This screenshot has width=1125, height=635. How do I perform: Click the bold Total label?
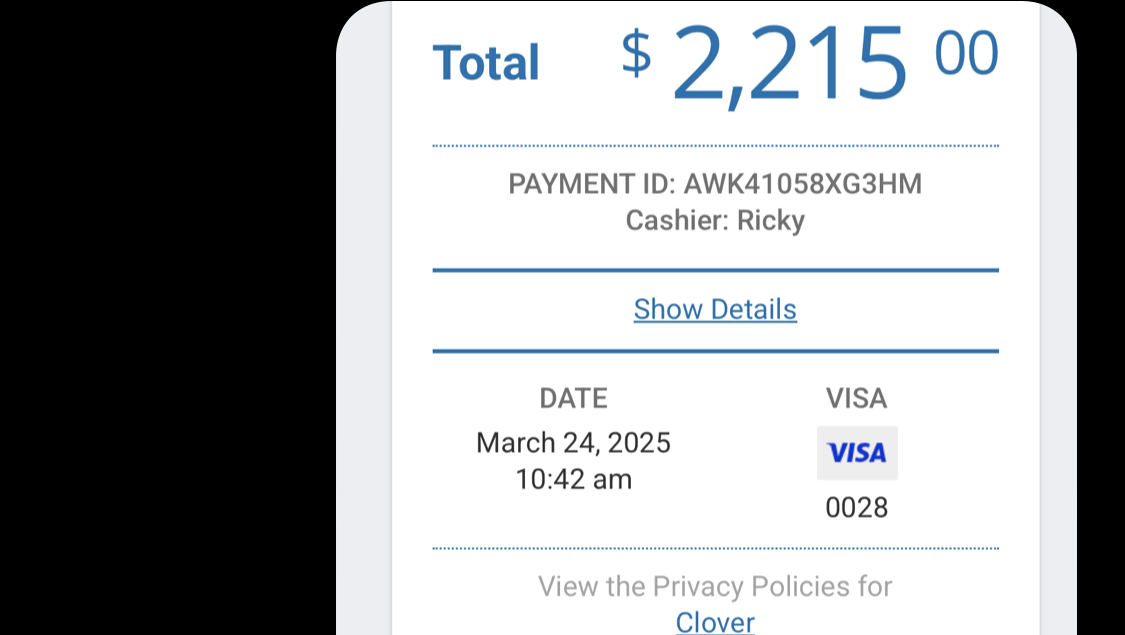[x=486, y=63]
